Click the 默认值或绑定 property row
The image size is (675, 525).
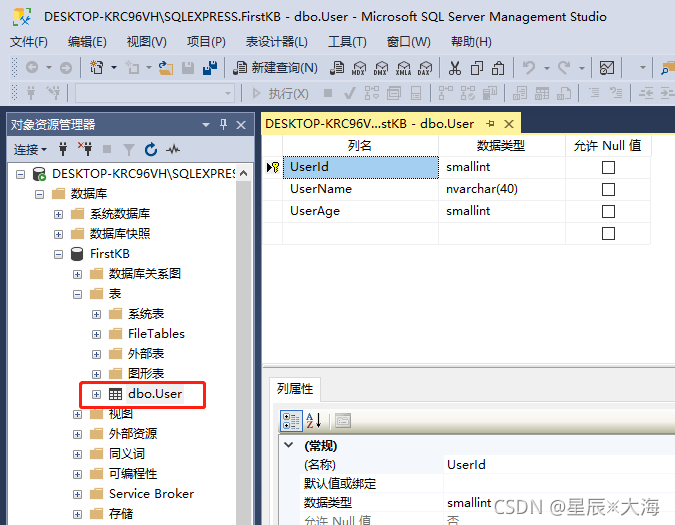[x=487, y=483]
